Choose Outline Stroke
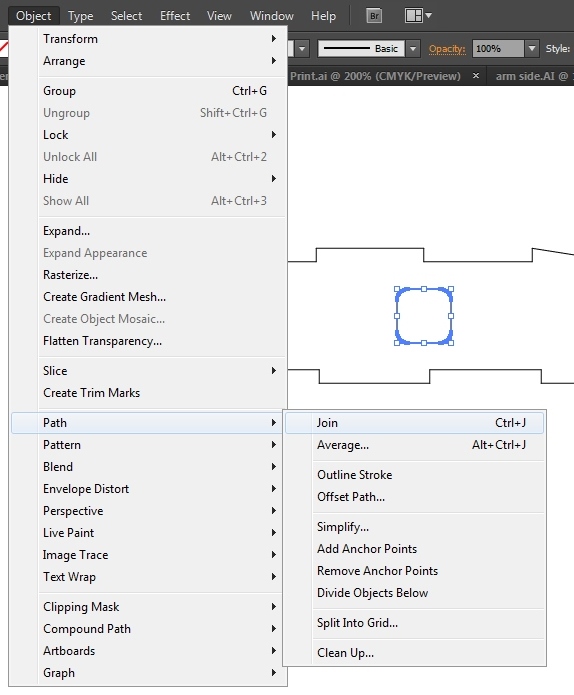 pyautogui.click(x=414, y=475)
